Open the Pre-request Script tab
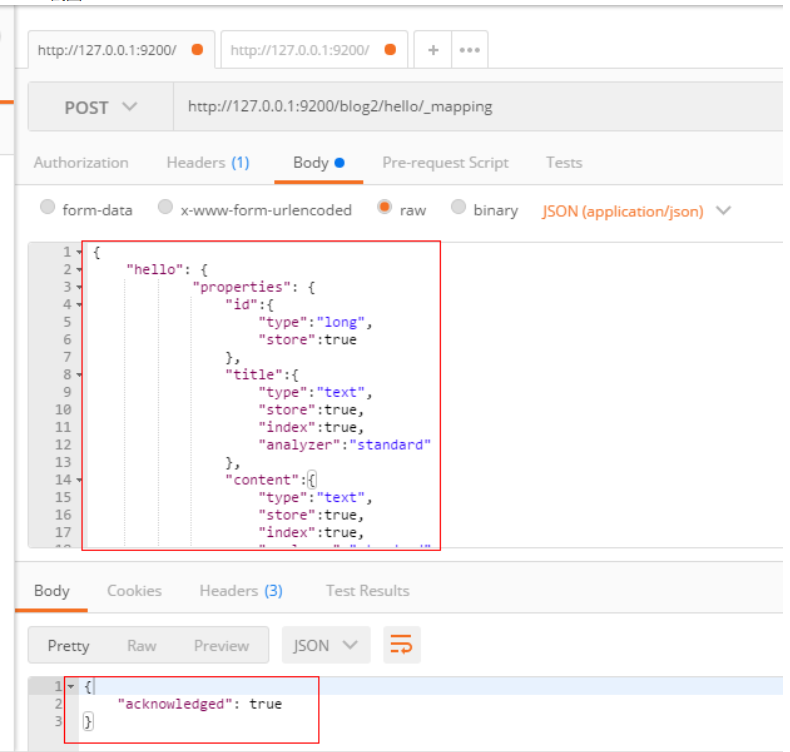Image resolution: width=790 pixels, height=752 pixels. click(445, 162)
